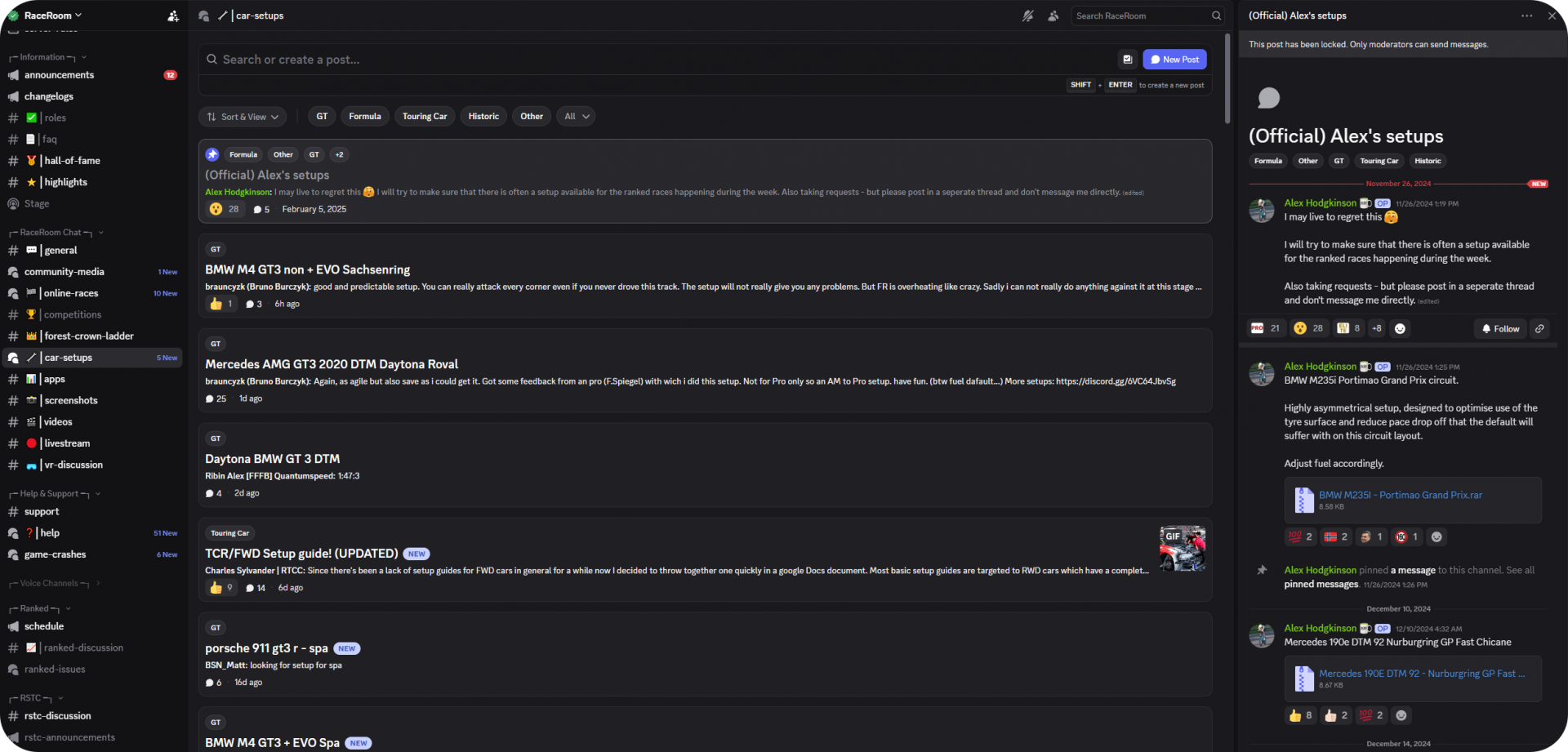Screen dimensions: 1568x752
Task: Add reaction smiley on the original post
Action: [x=1400, y=328]
